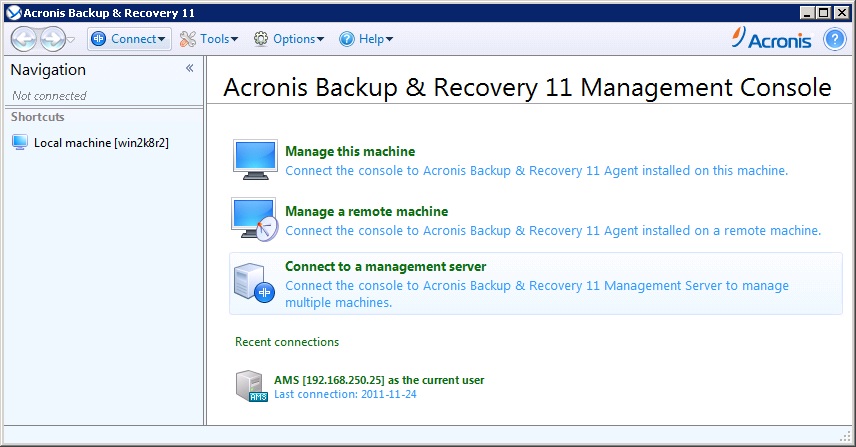Collapse the Navigation pane with double chevron
This screenshot has height=447, width=856.
[189, 68]
